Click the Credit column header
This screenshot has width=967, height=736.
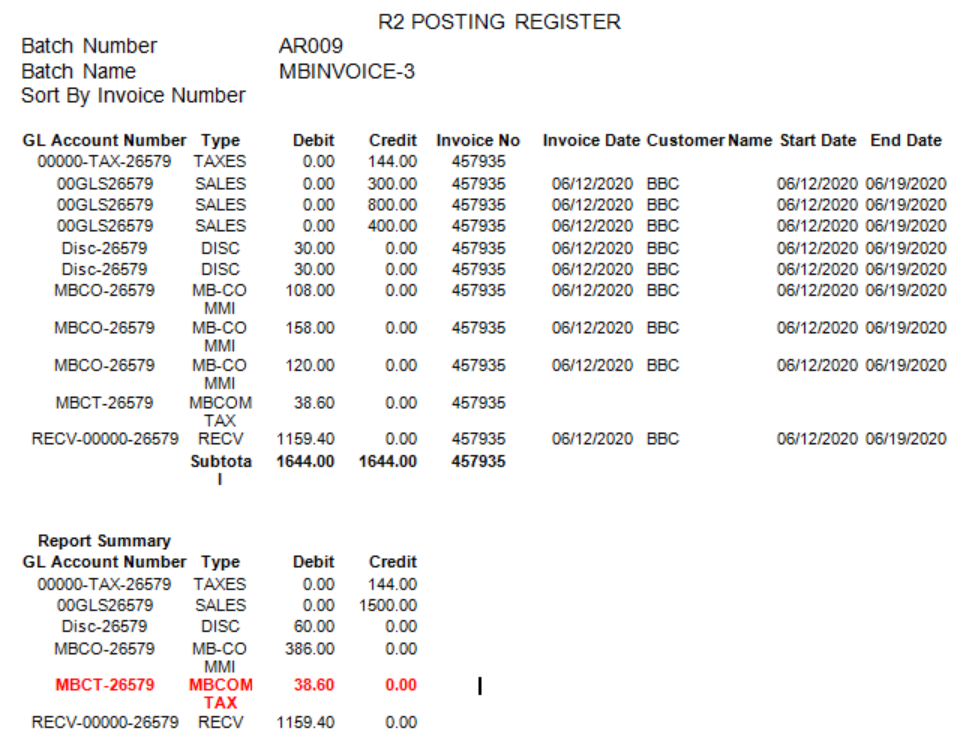tap(392, 140)
